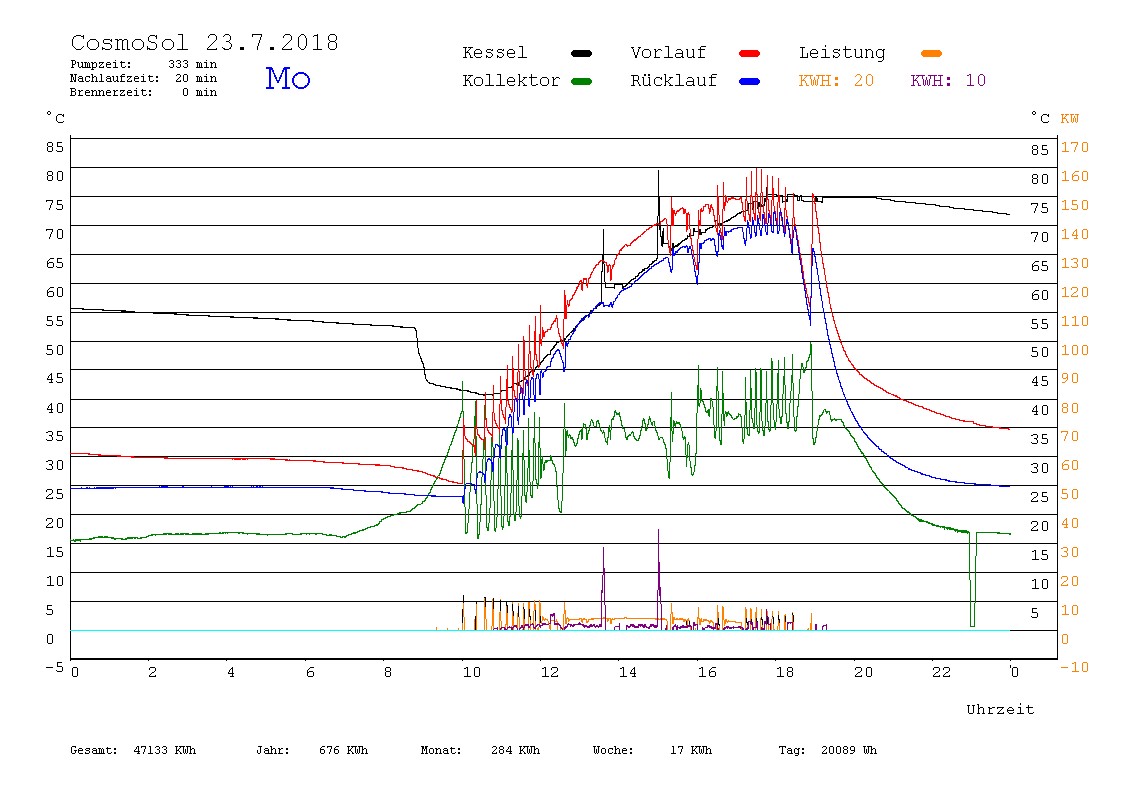Click hour 6 on time axis
The image size is (1148, 812).
(310, 672)
